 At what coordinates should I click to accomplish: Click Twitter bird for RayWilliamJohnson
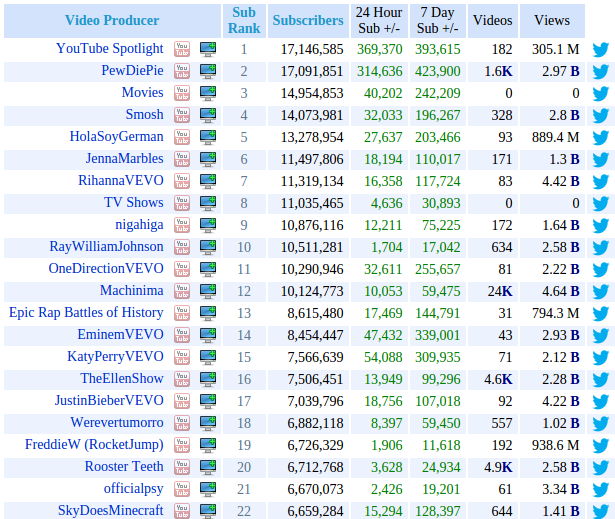600,248
